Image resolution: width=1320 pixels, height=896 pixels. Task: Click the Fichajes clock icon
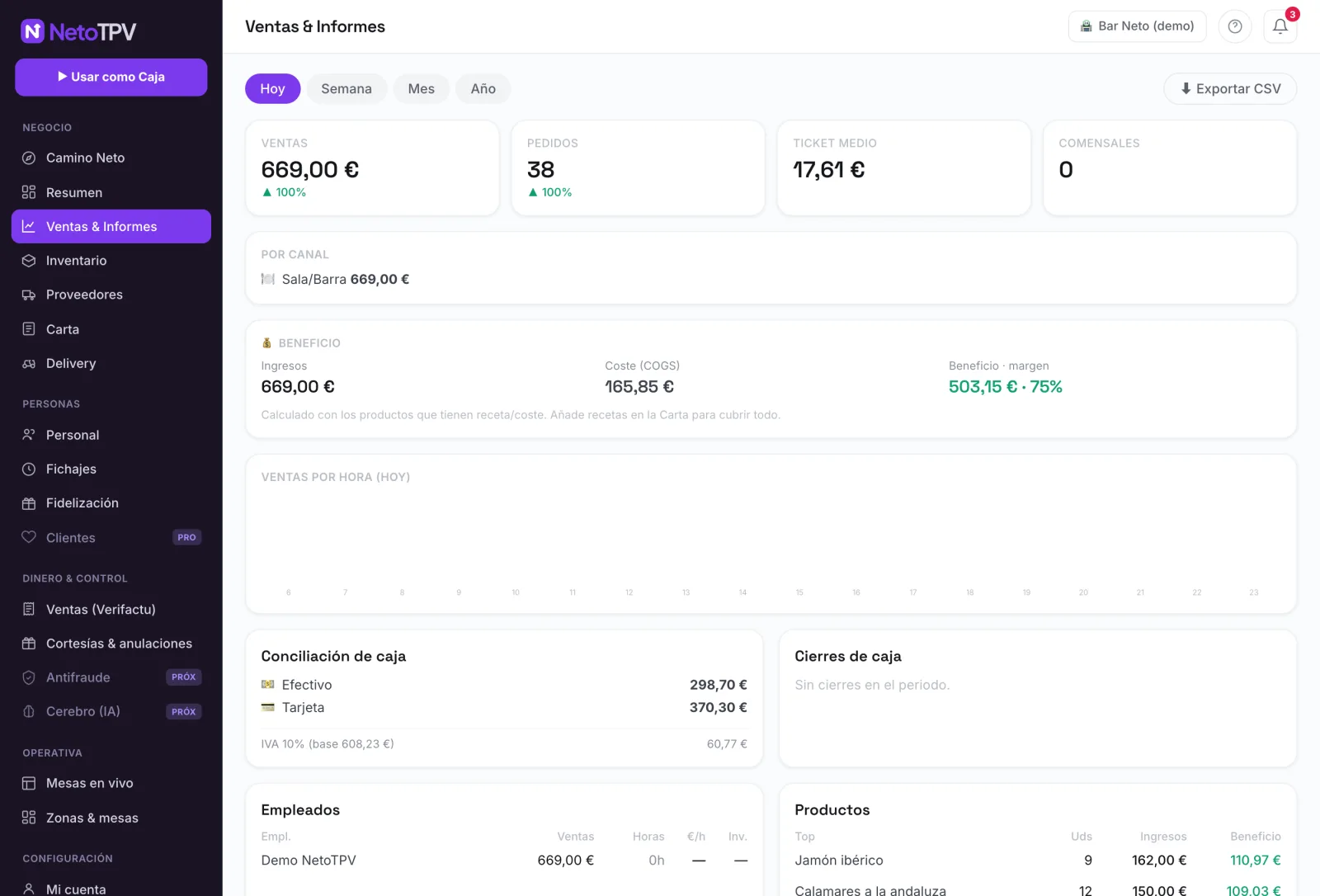(29, 469)
